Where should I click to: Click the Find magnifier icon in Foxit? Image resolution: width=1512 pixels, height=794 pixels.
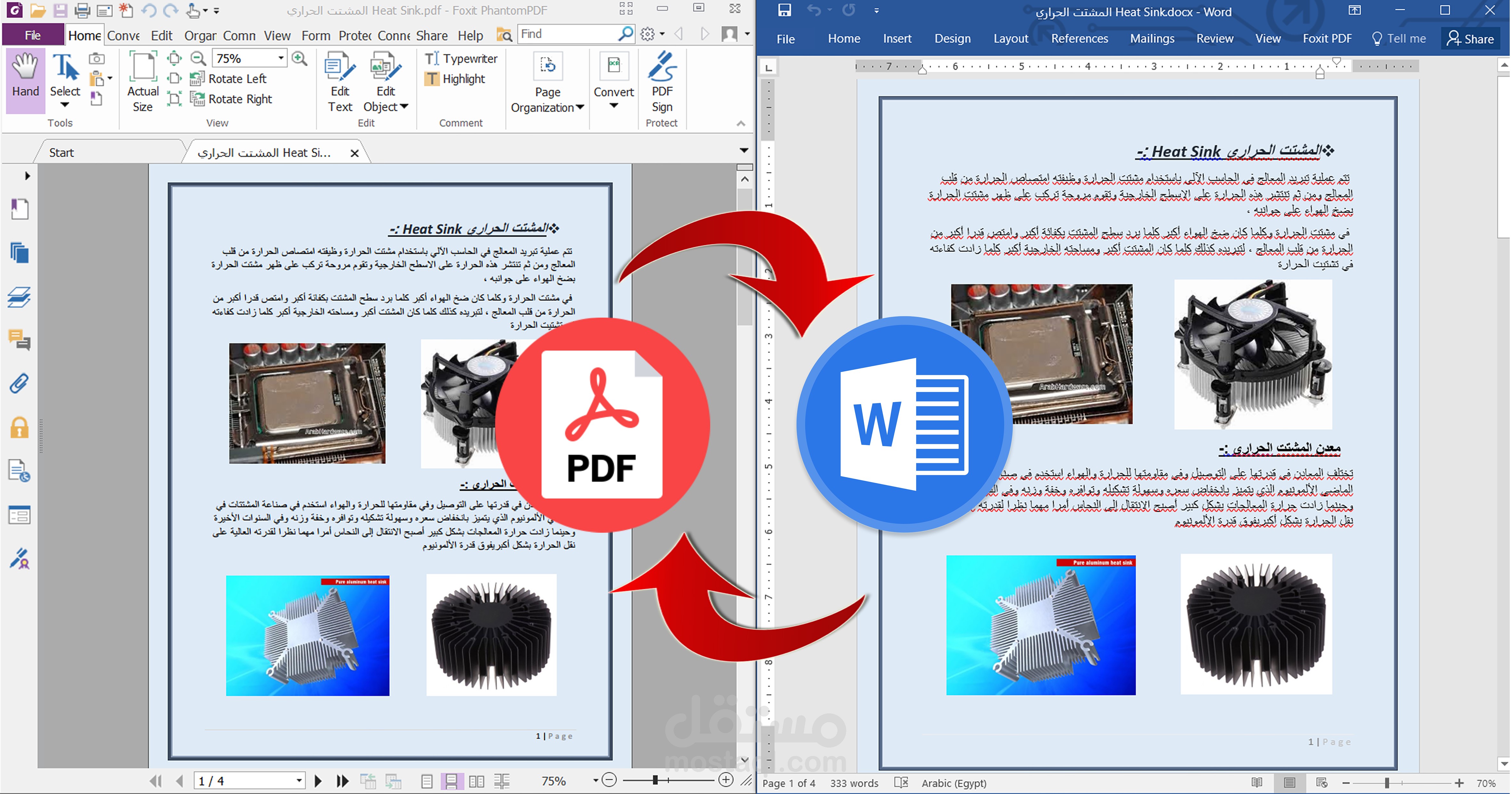(x=626, y=34)
